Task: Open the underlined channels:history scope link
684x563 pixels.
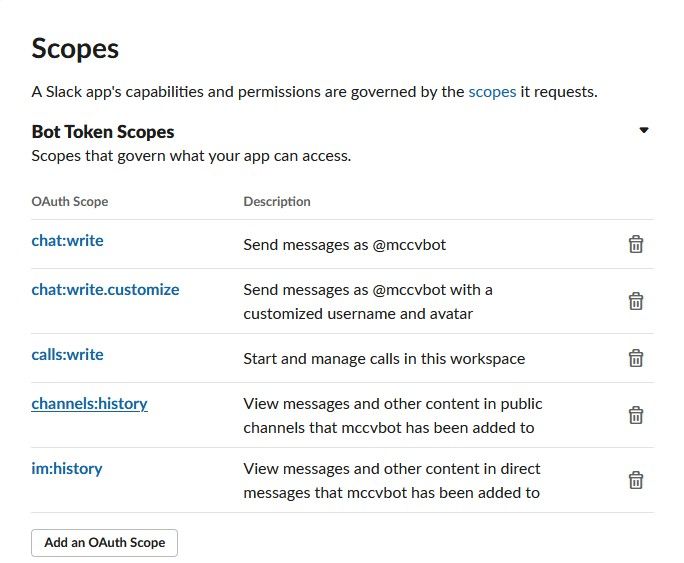Action: click(x=89, y=404)
